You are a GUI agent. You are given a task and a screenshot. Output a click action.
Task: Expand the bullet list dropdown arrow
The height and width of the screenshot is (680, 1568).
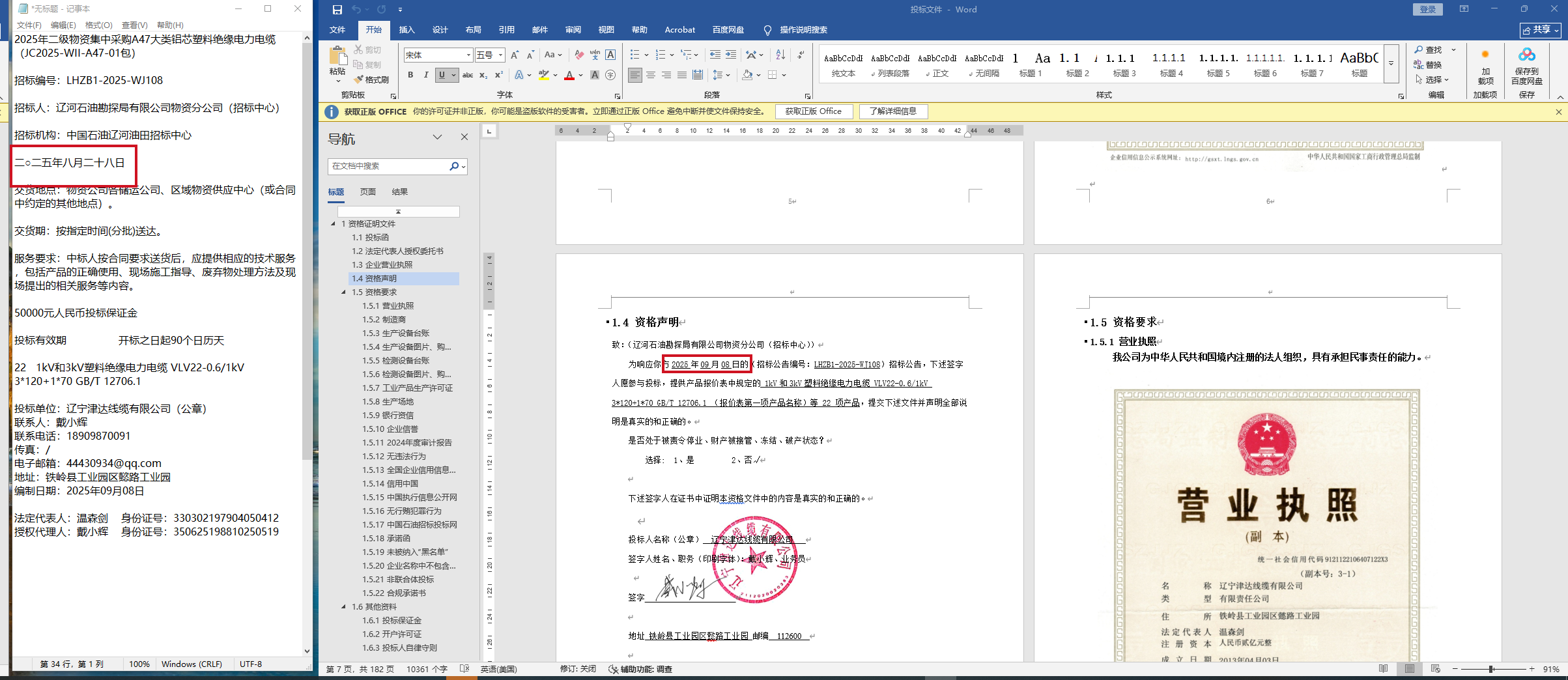(x=646, y=55)
